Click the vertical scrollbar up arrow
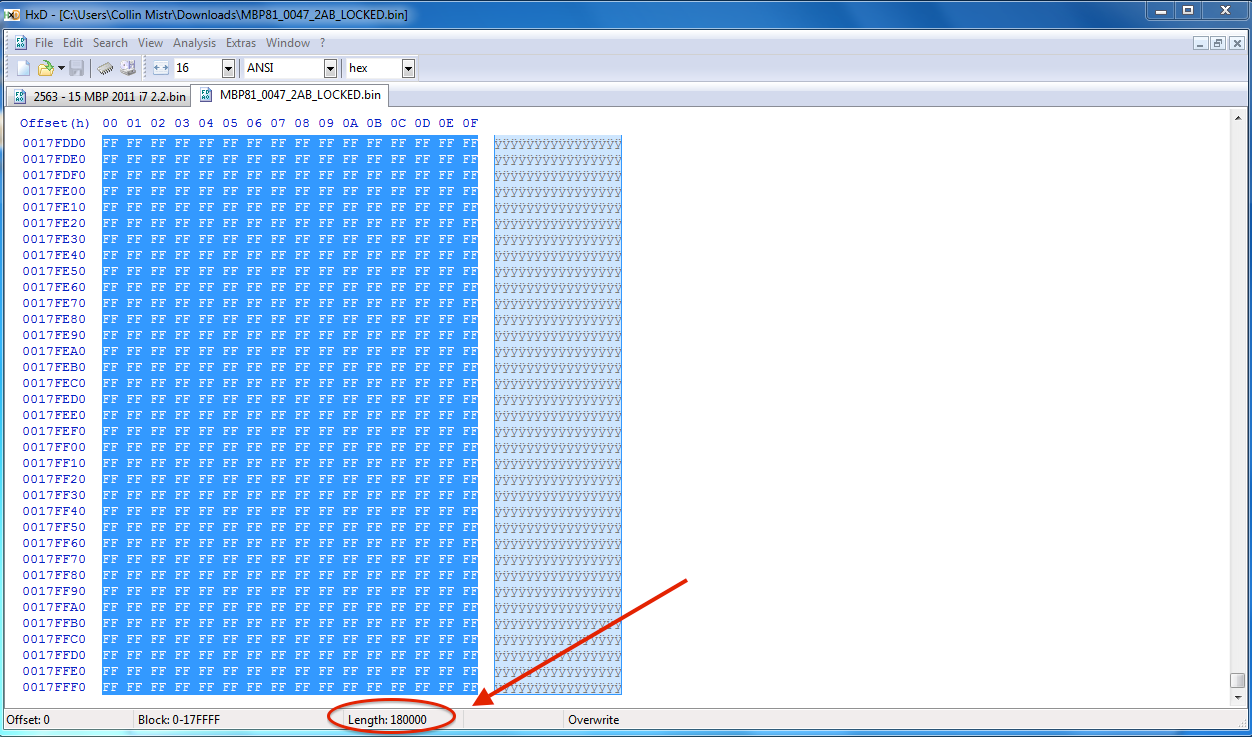 tap(1238, 117)
